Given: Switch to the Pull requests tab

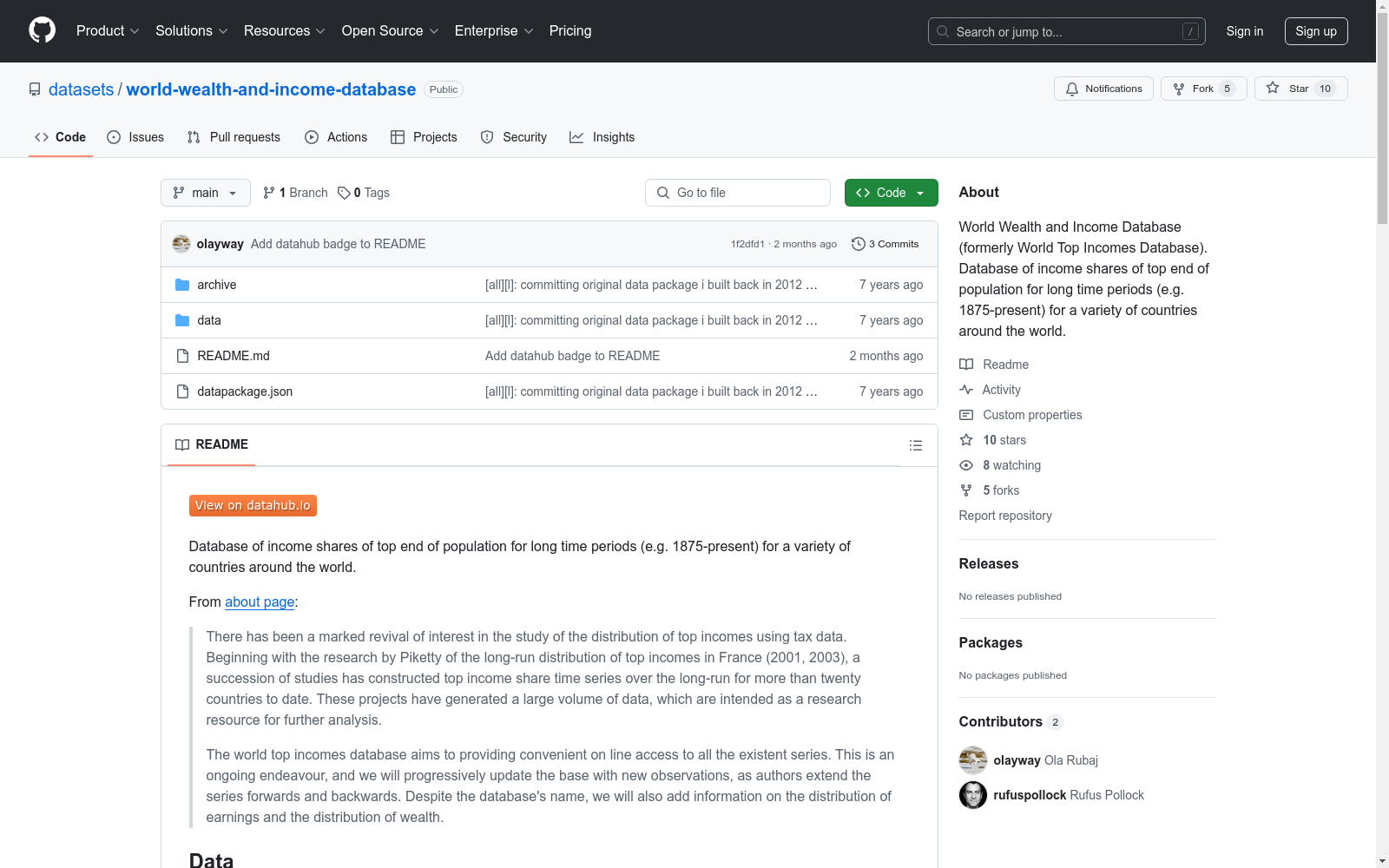Looking at the screenshot, I should (234, 137).
